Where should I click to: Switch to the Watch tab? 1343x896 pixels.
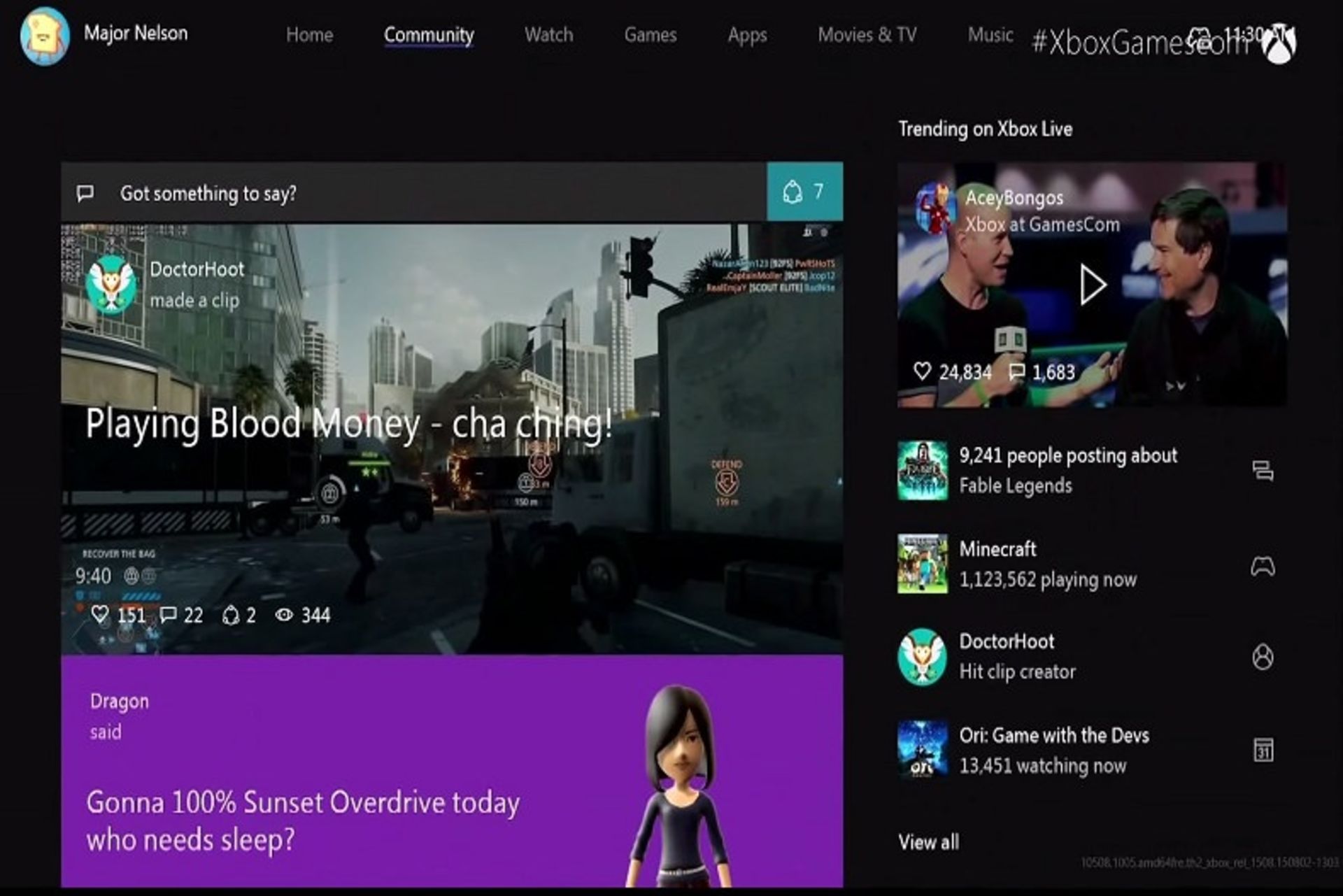click(x=548, y=35)
